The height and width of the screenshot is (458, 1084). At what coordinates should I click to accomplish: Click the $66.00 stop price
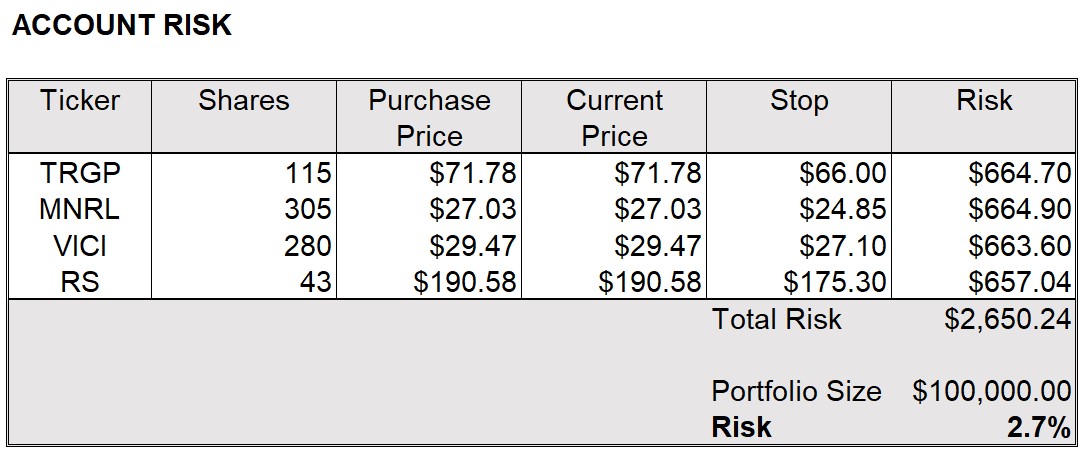coord(843,173)
